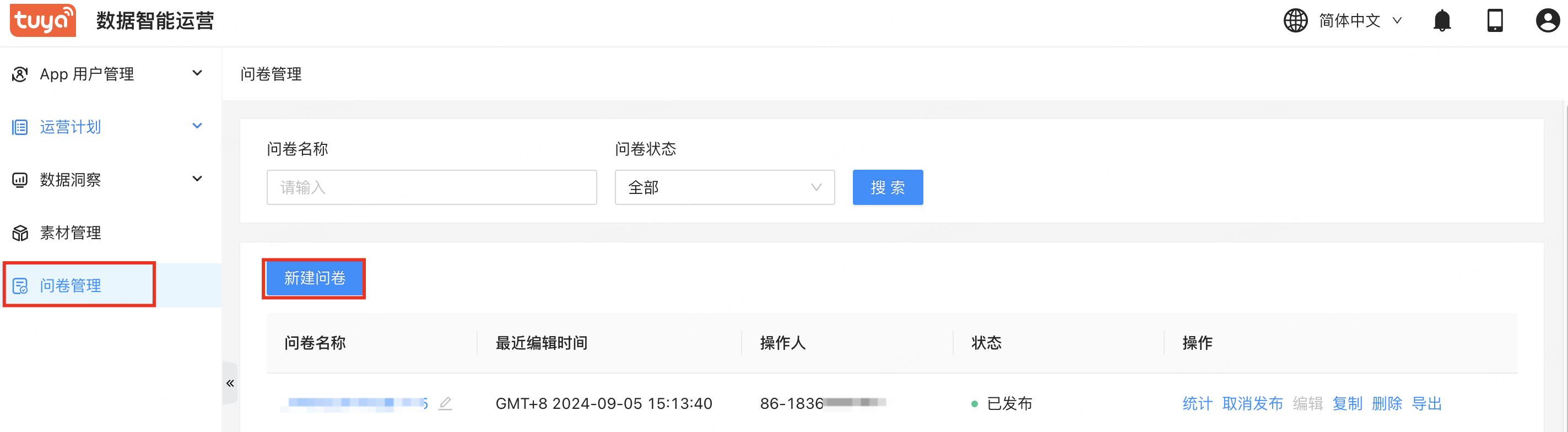Click 问卷管理 page title
1568x432 pixels.
click(x=271, y=74)
